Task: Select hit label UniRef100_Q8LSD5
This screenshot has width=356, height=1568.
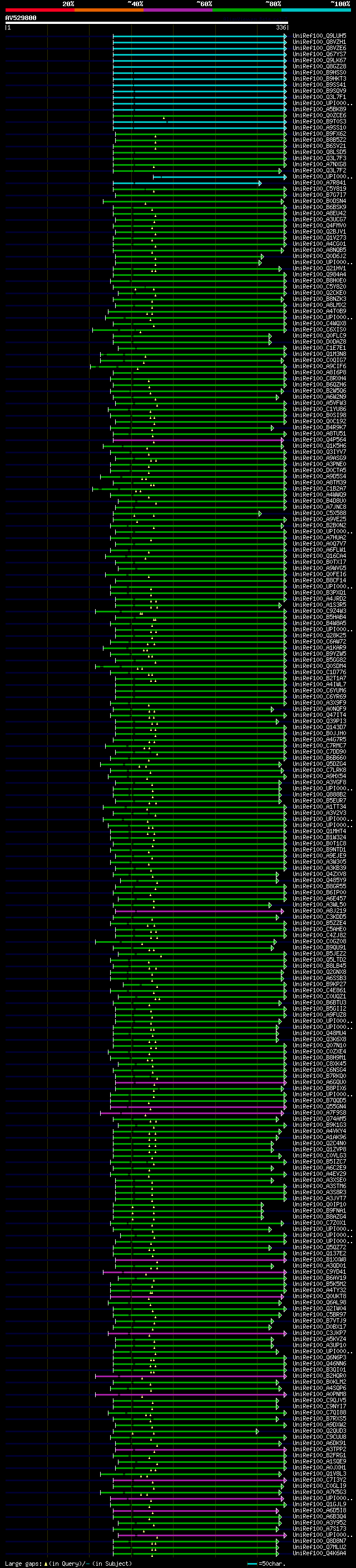Action: (x=319, y=152)
